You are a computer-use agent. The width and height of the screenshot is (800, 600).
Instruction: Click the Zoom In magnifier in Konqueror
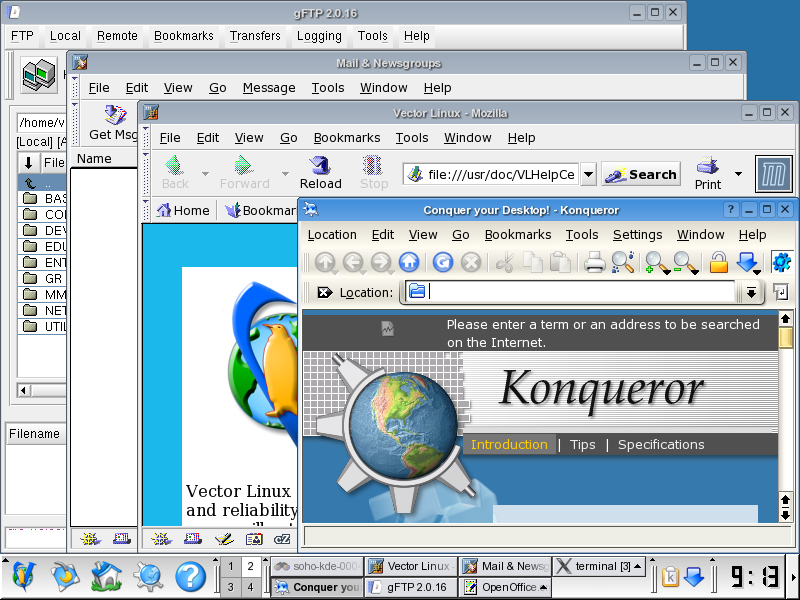point(656,263)
